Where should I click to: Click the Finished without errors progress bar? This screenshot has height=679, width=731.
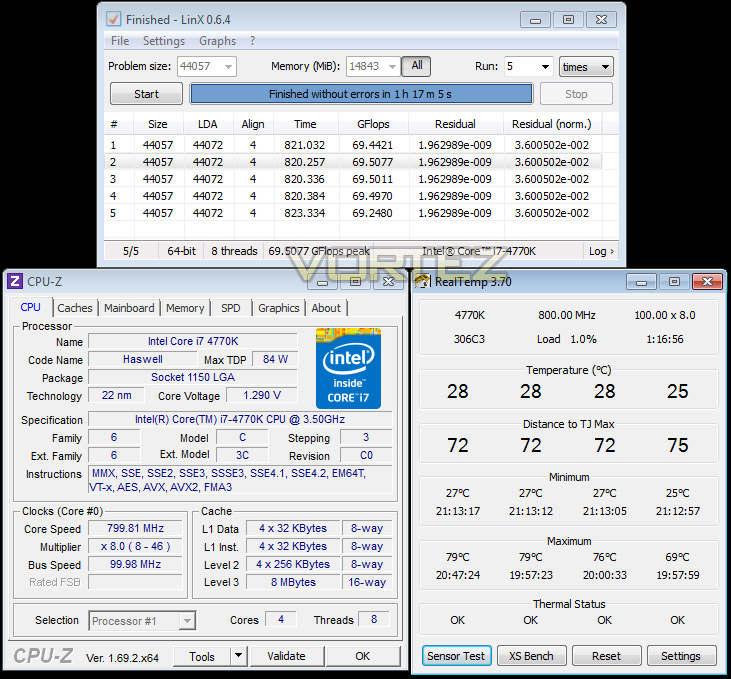tap(361, 94)
